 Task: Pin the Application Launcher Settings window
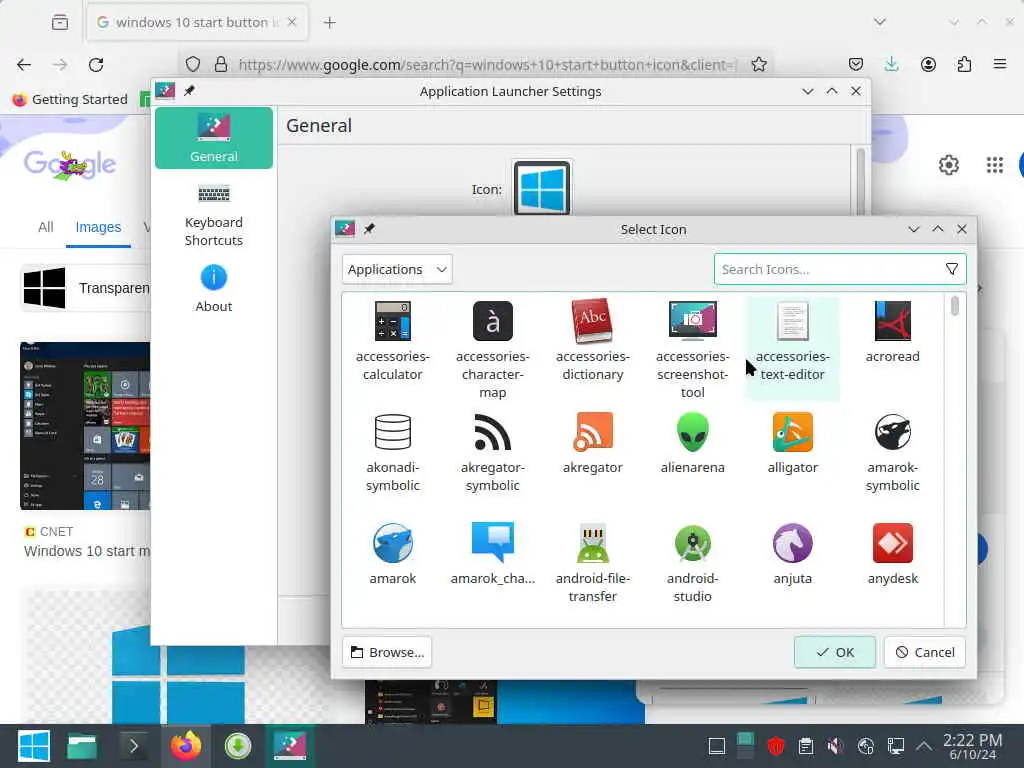(x=189, y=91)
